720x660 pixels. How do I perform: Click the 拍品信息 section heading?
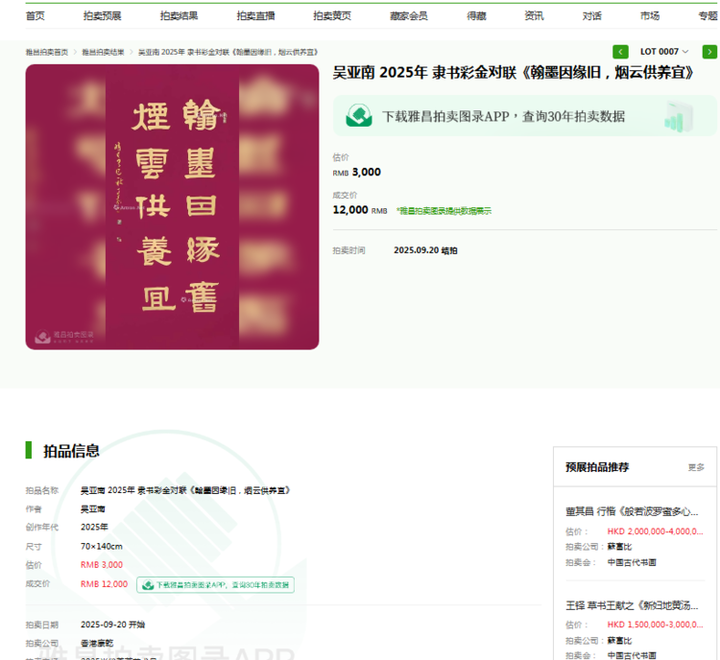tap(71, 451)
